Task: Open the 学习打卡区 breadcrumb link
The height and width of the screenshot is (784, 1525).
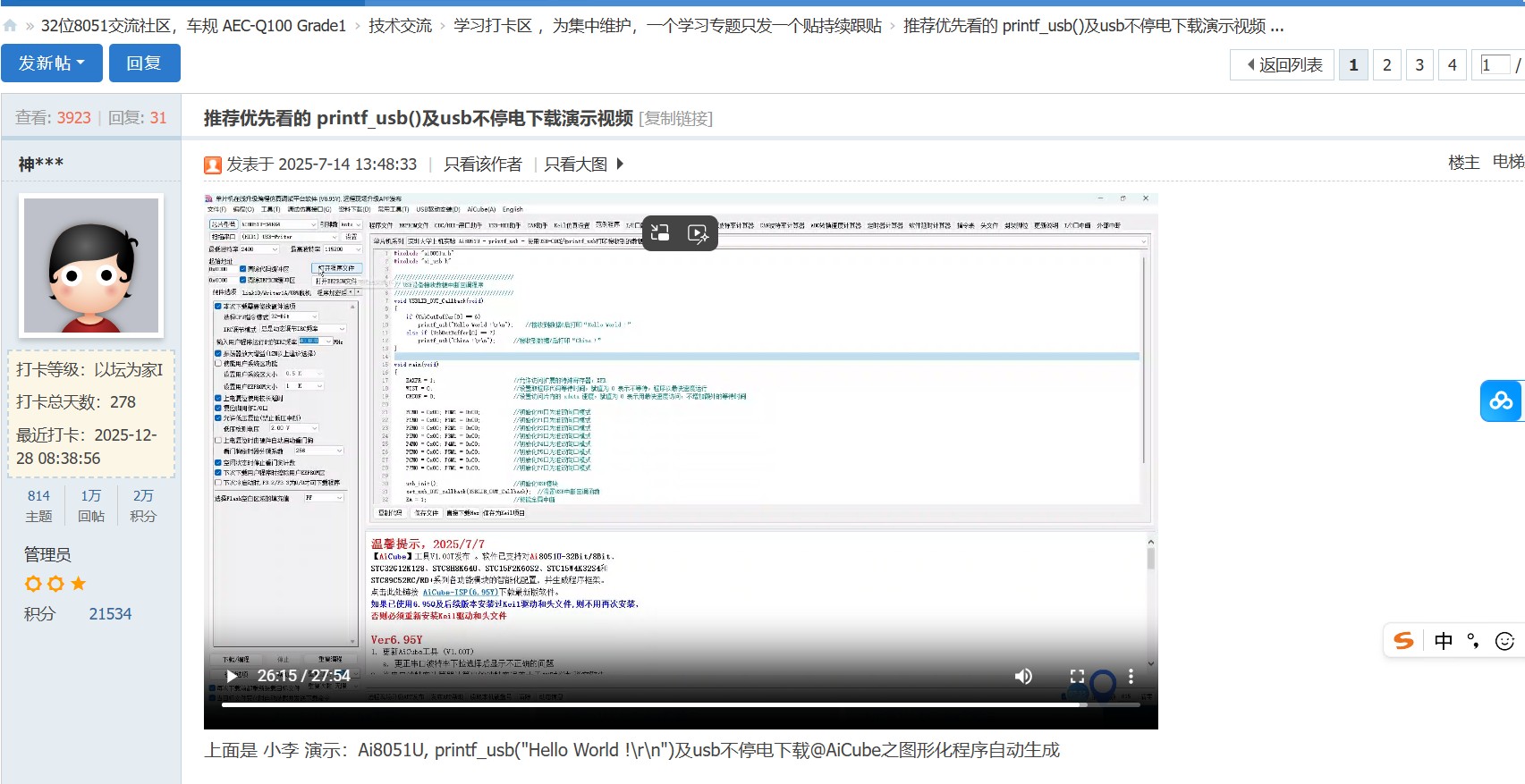Action: 667,26
